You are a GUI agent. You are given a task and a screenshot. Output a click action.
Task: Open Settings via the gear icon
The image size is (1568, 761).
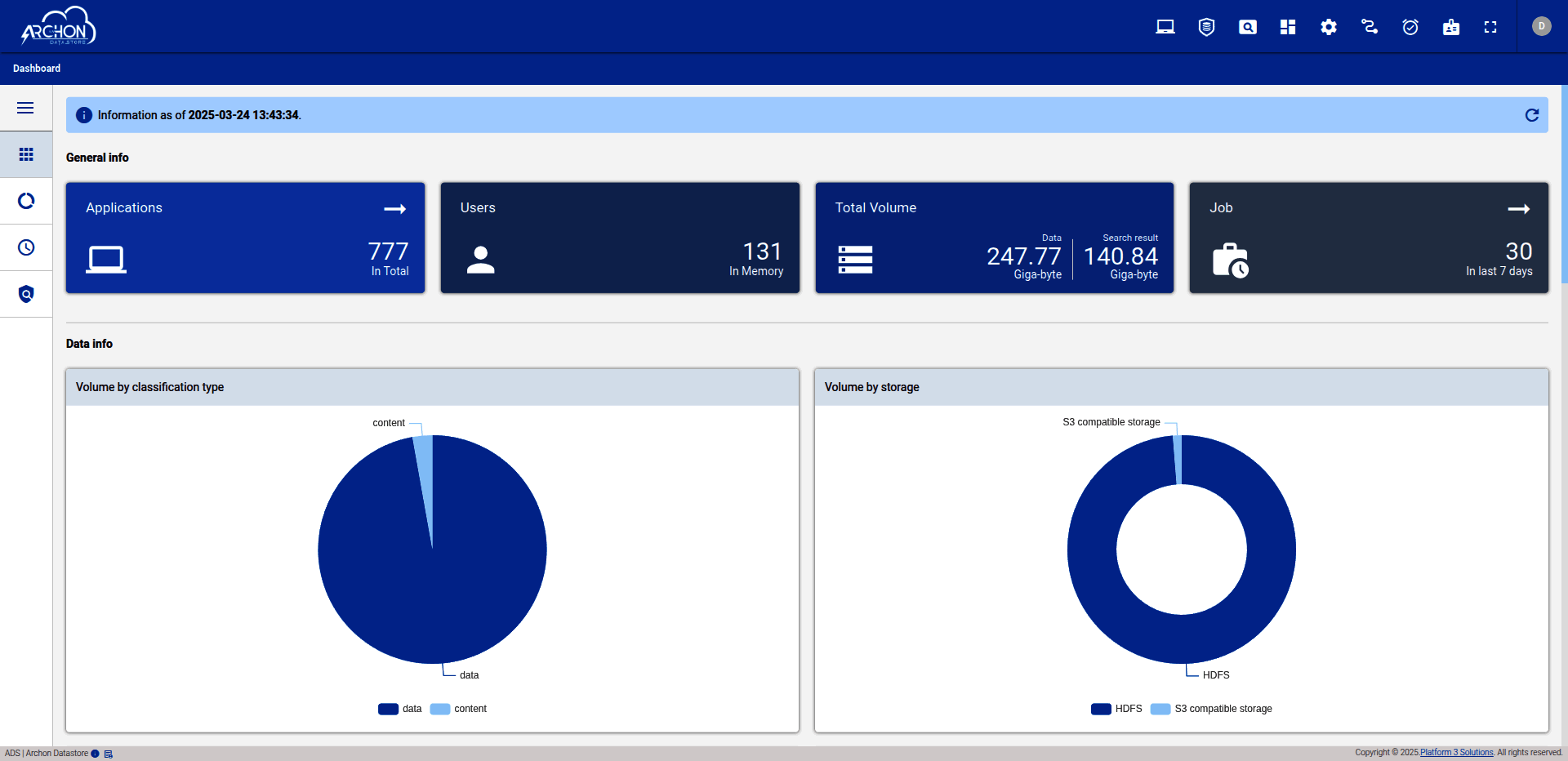coord(1328,26)
